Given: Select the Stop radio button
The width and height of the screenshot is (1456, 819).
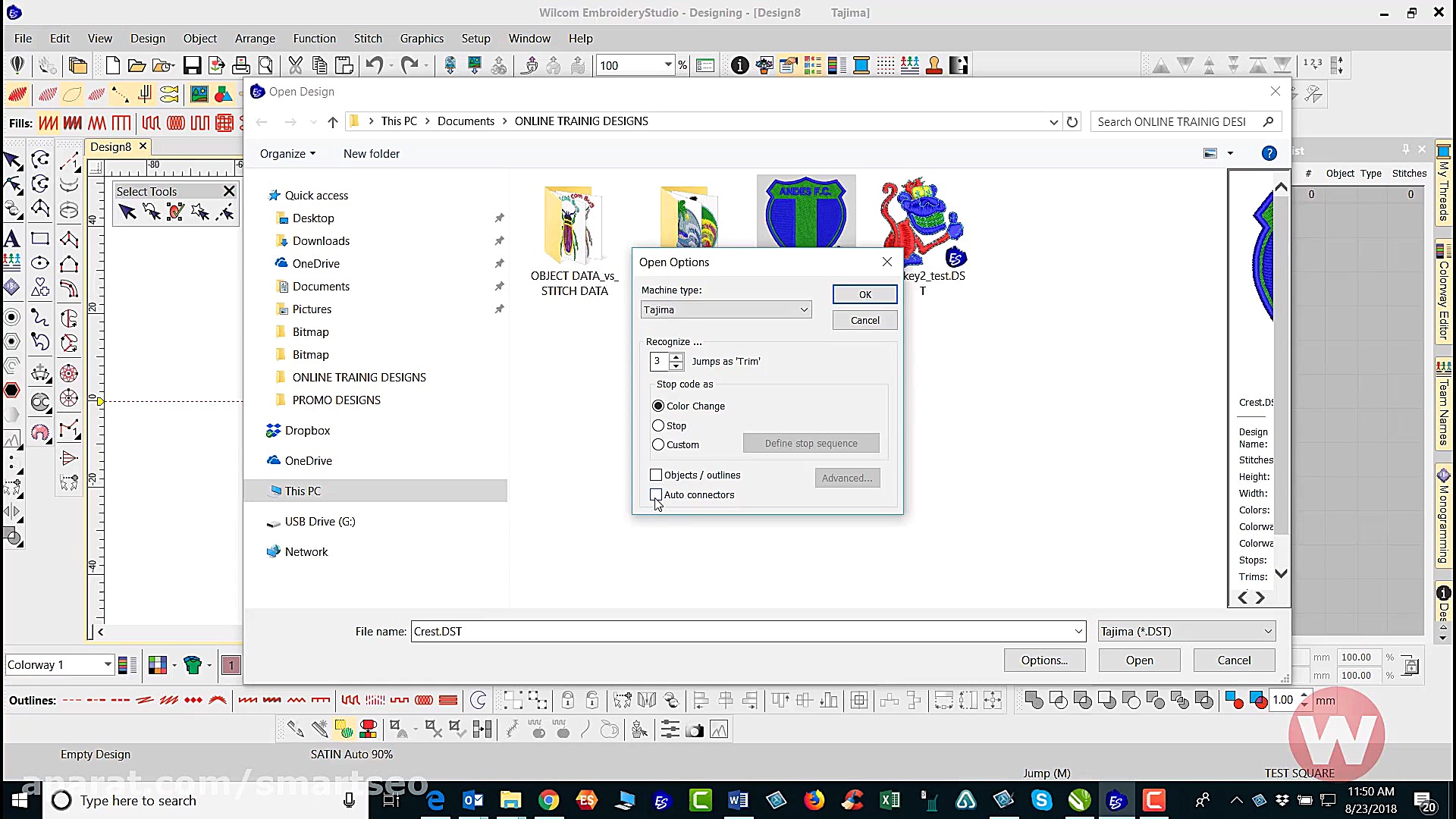Looking at the screenshot, I should coord(657,425).
